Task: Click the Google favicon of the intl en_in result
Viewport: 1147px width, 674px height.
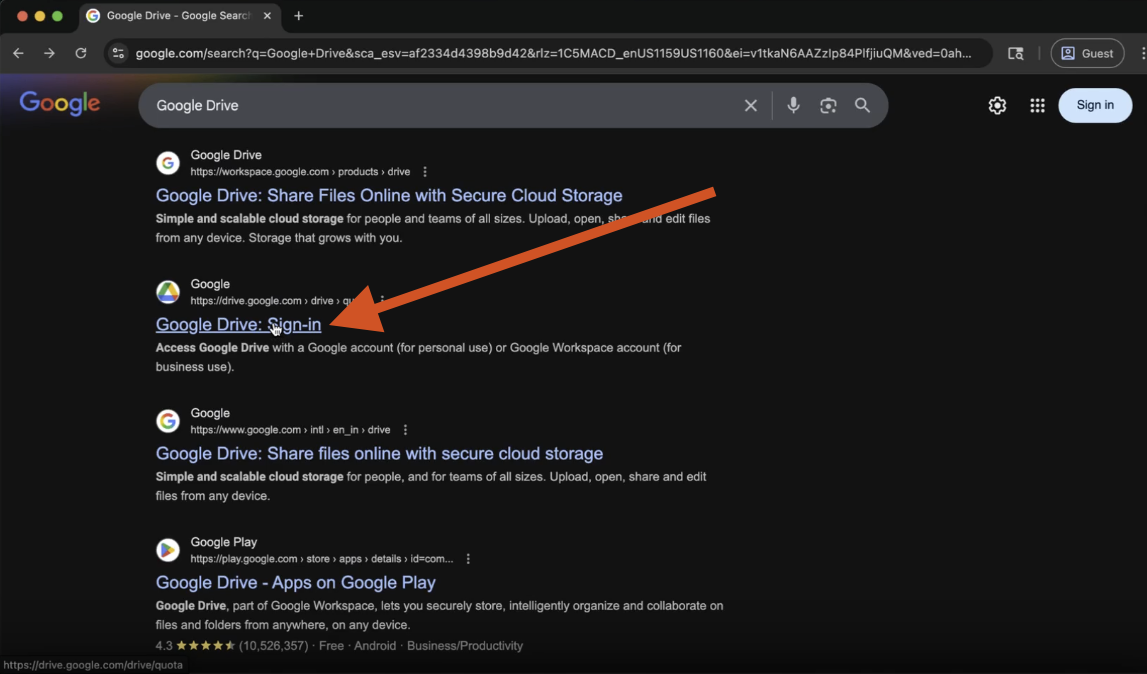Action: pyautogui.click(x=168, y=421)
